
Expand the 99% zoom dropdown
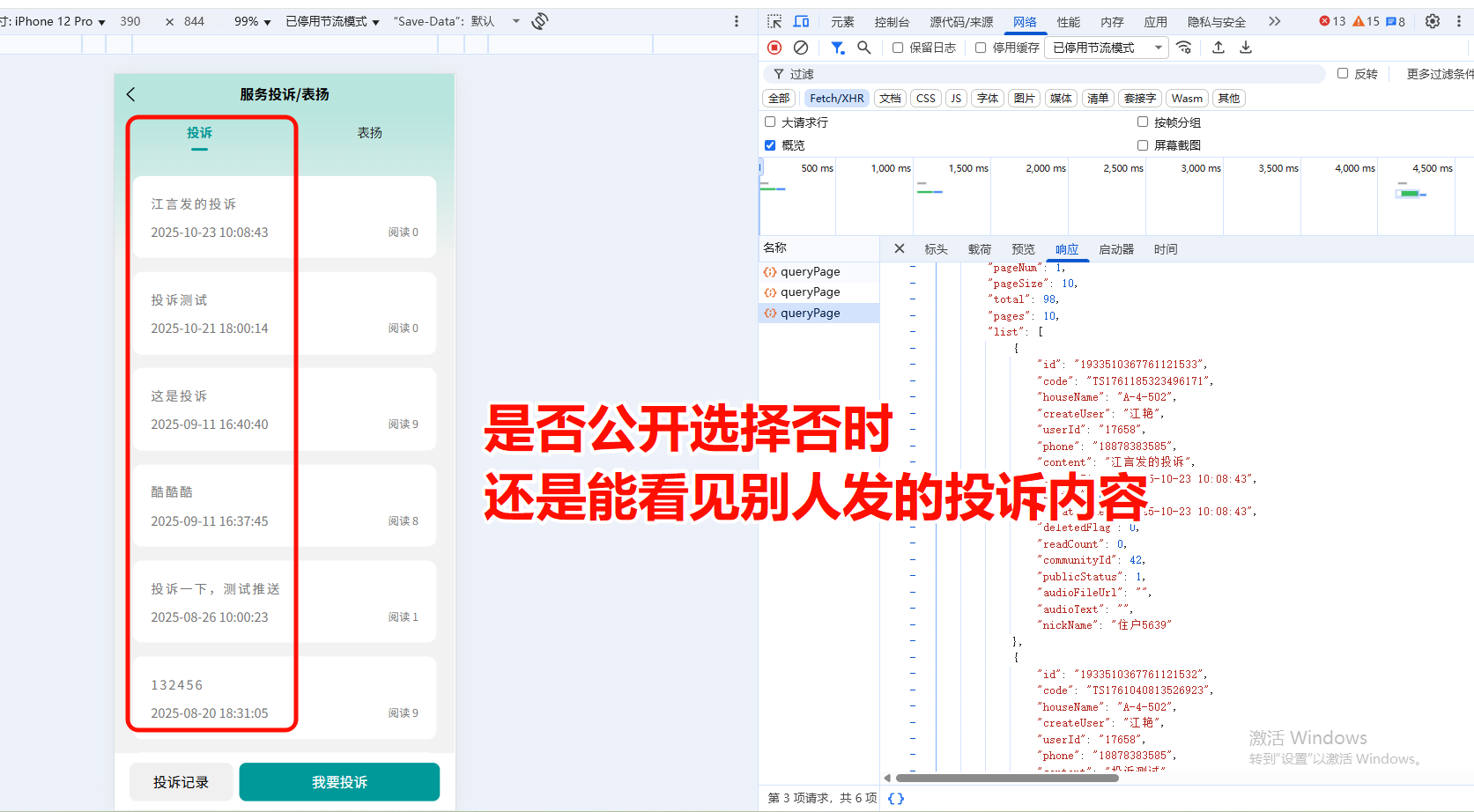tap(252, 21)
